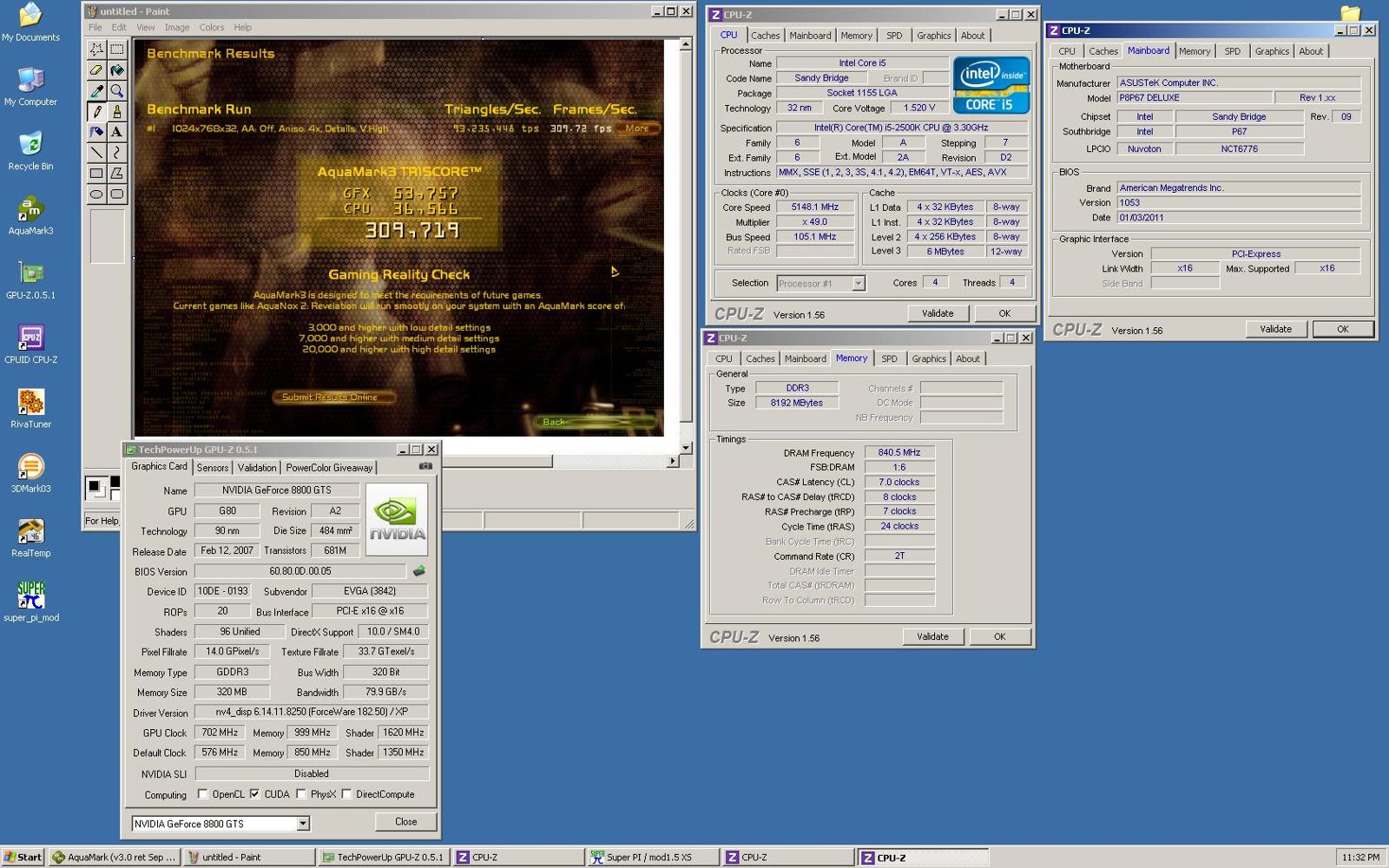
Task: Activate the Pick Color eyedropper tool
Action: pyautogui.click(x=96, y=91)
